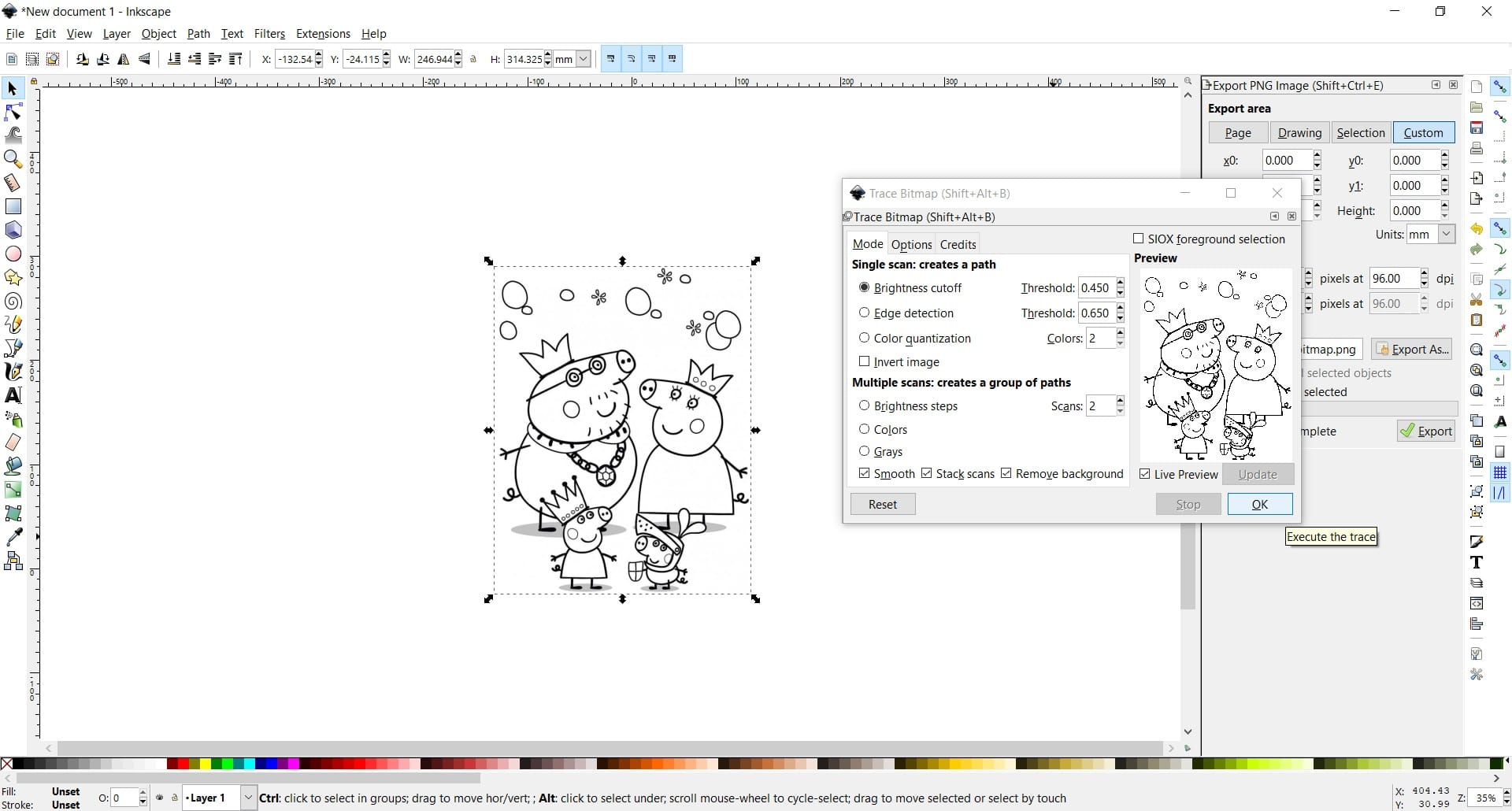
Task: Adjust the export dpi stepper
Action: [x=1425, y=278]
